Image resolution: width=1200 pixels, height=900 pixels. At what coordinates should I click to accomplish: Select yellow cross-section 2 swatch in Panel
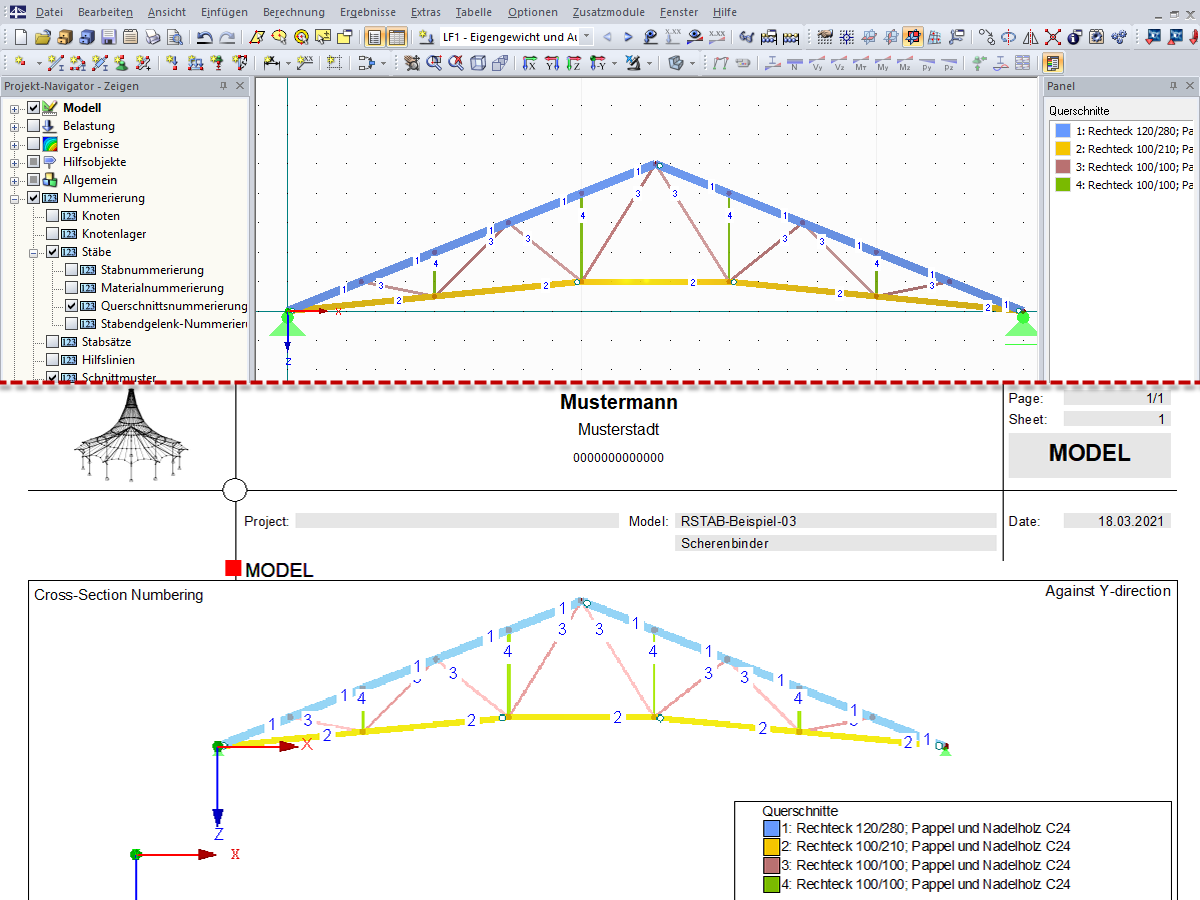point(1062,149)
